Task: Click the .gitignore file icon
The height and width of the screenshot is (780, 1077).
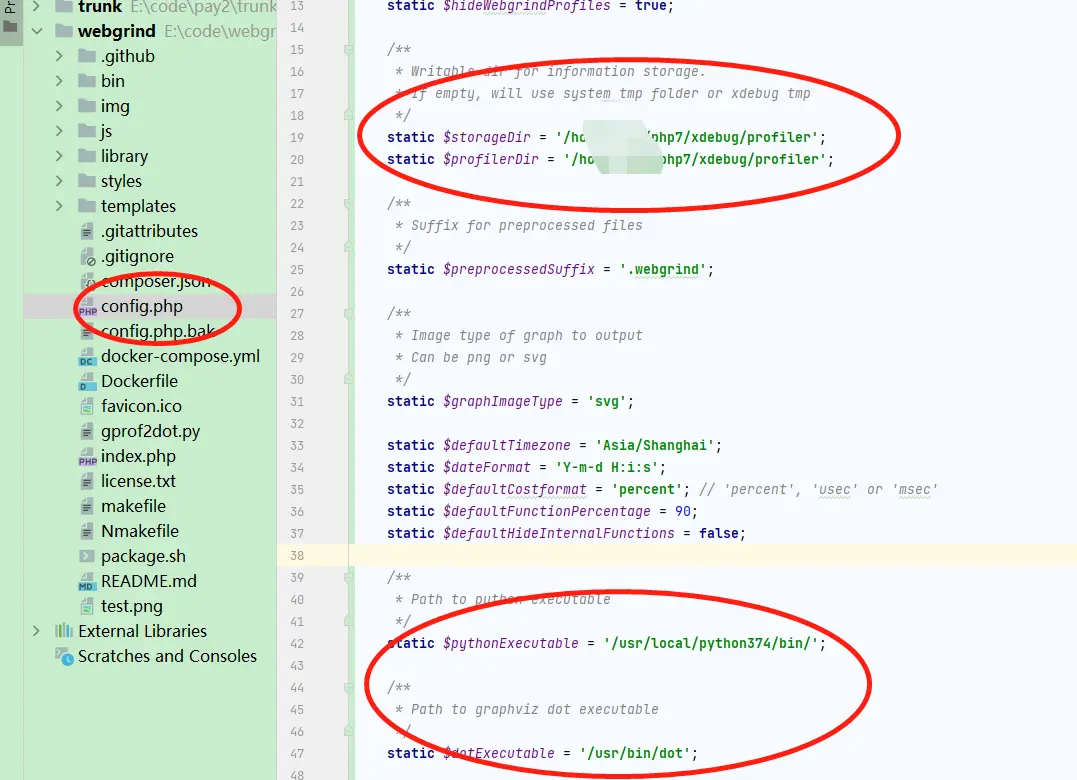Action: click(x=87, y=257)
